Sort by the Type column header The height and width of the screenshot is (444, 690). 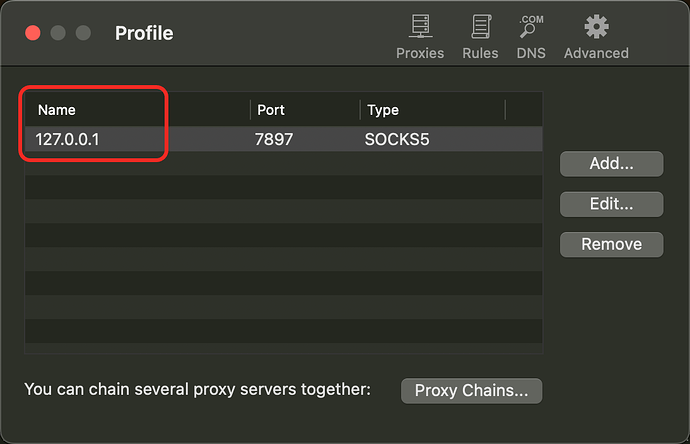click(433, 110)
